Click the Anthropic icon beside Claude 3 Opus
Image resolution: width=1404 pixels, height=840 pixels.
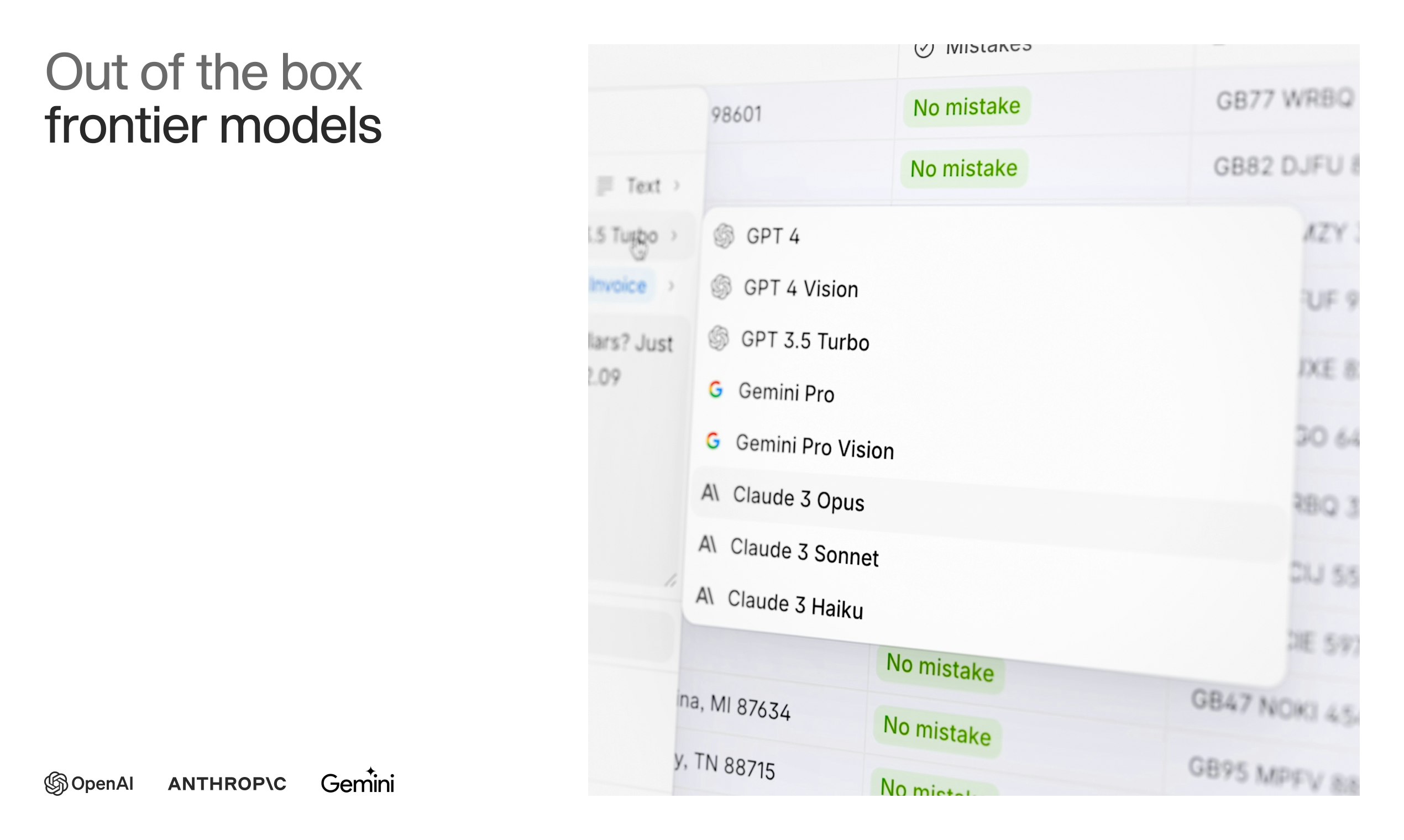click(710, 493)
